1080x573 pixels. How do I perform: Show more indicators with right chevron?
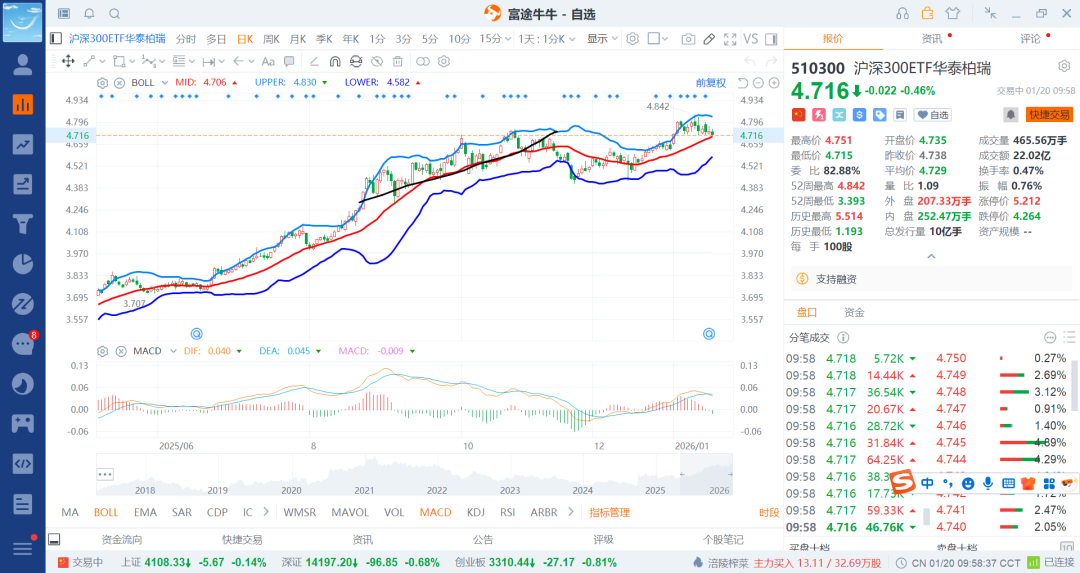570,512
